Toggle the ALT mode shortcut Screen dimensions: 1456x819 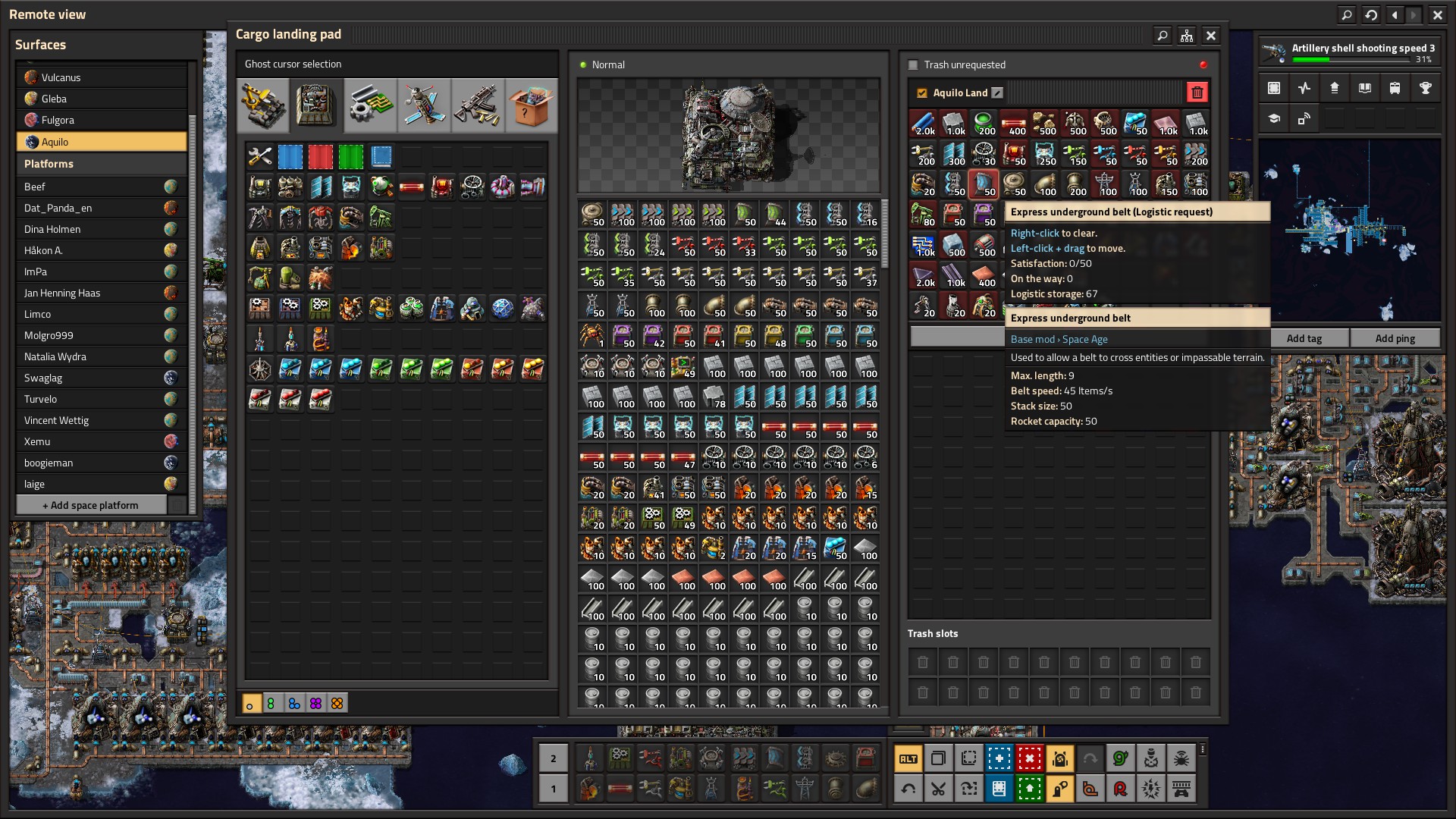coord(908,758)
